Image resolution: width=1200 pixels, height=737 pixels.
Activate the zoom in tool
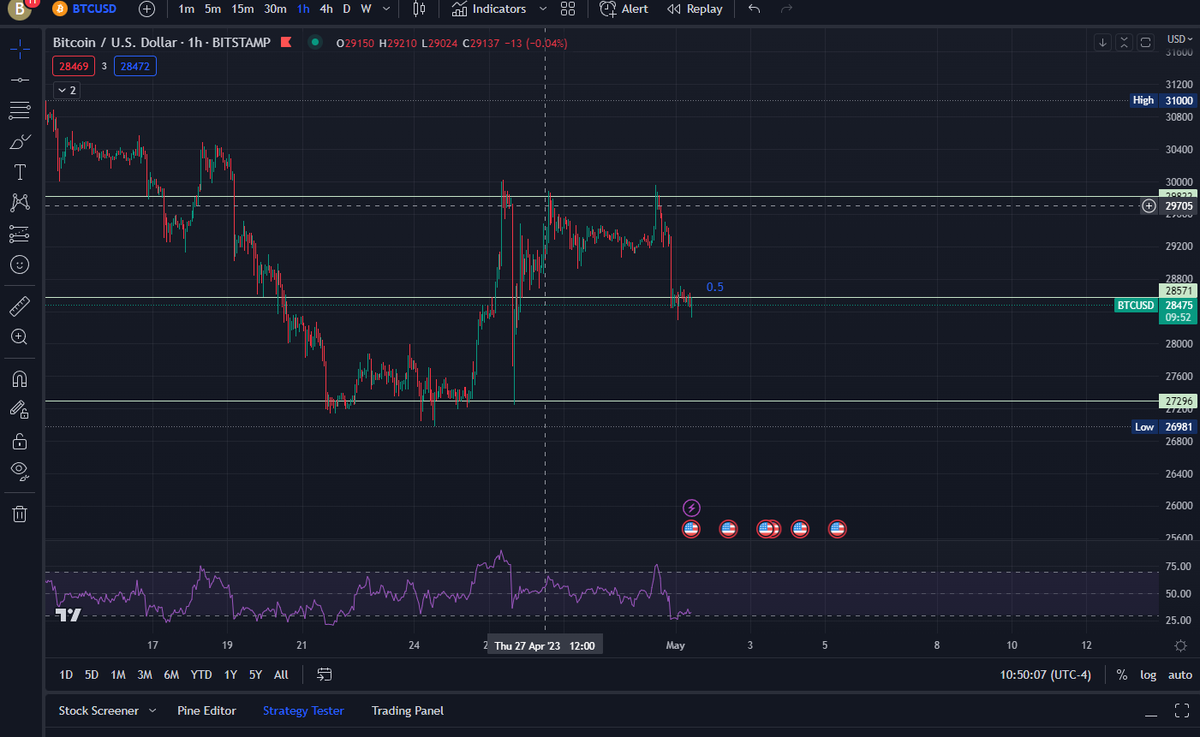pyautogui.click(x=19, y=337)
